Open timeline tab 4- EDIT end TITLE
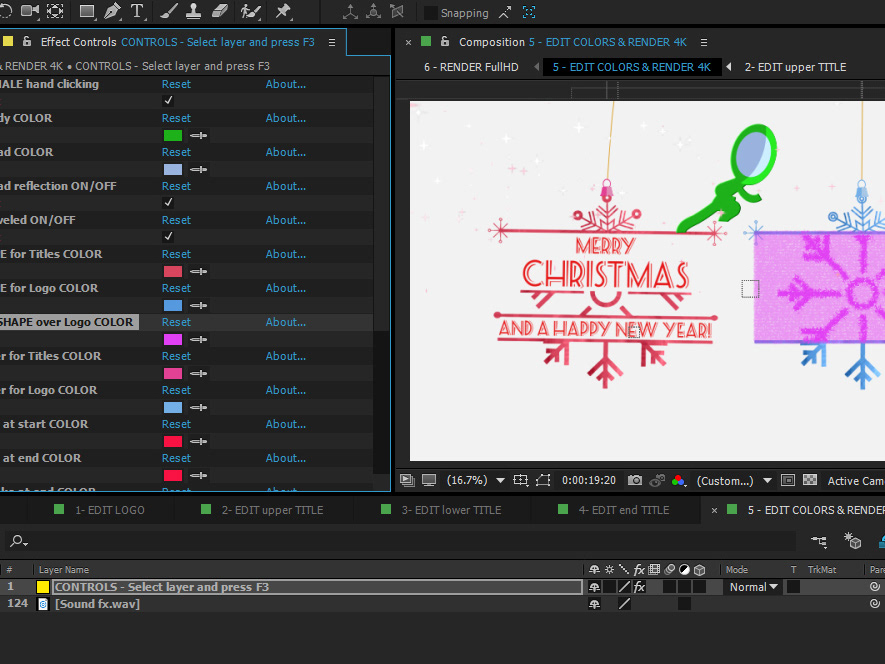This screenshot has width=885, height=664. tap(624, 510)
